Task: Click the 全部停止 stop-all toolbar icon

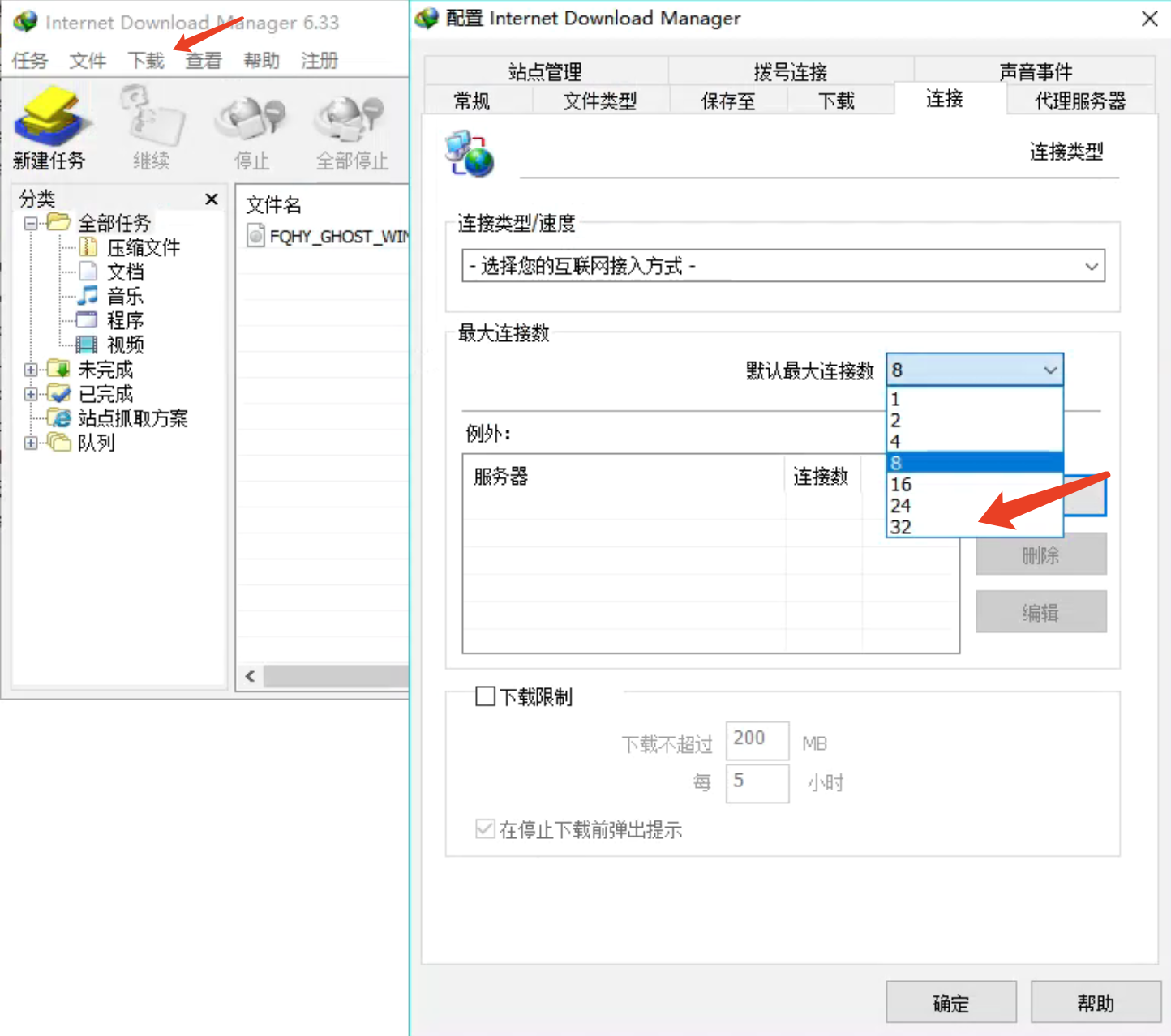Action: pyautogui.click(x=351, y=118)
